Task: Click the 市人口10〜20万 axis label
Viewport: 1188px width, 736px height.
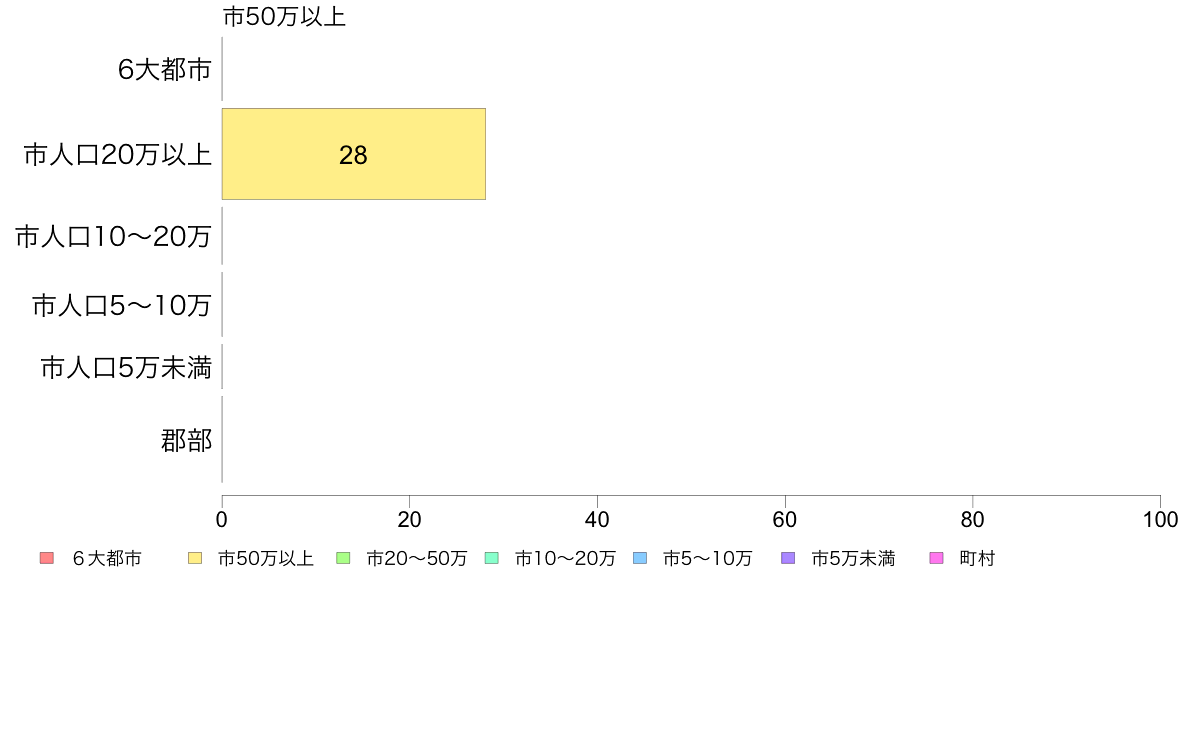Action: click(113, 236)
